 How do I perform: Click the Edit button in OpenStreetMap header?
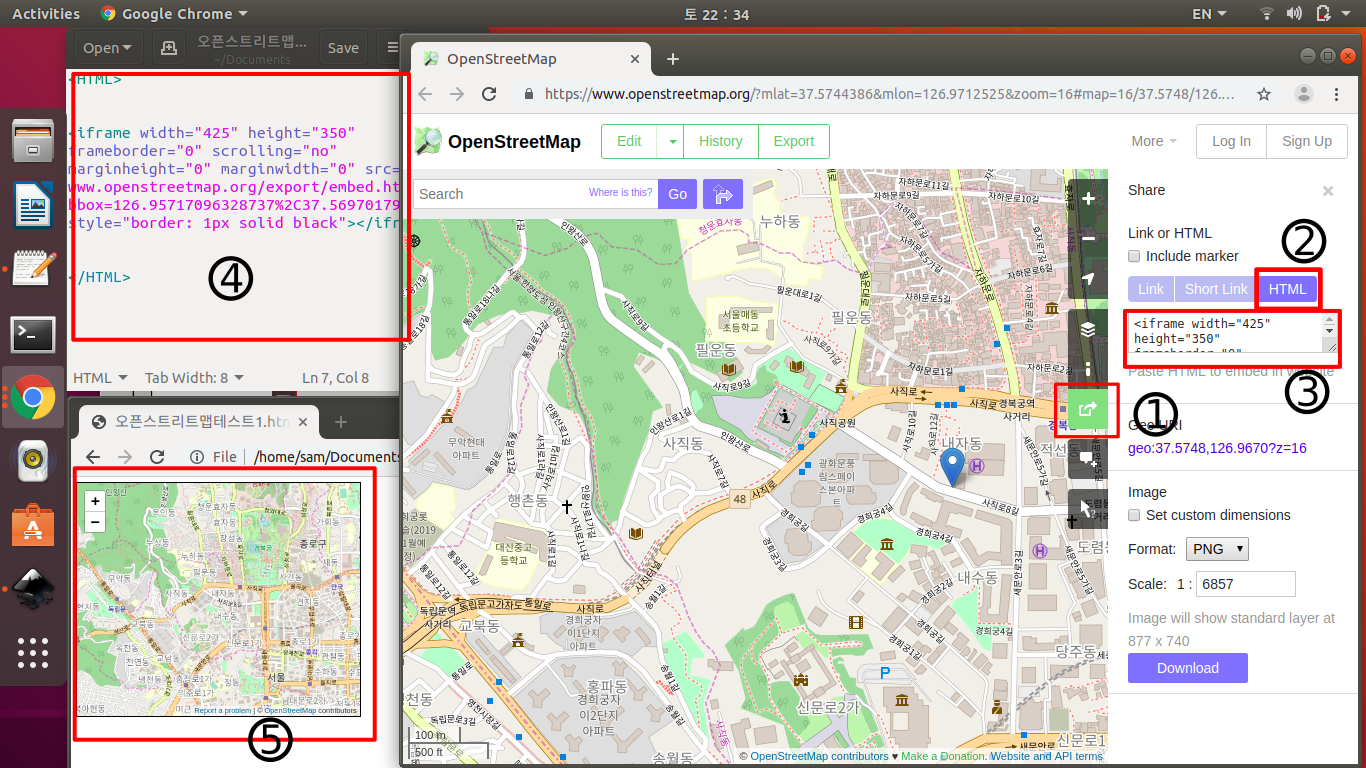629,141
